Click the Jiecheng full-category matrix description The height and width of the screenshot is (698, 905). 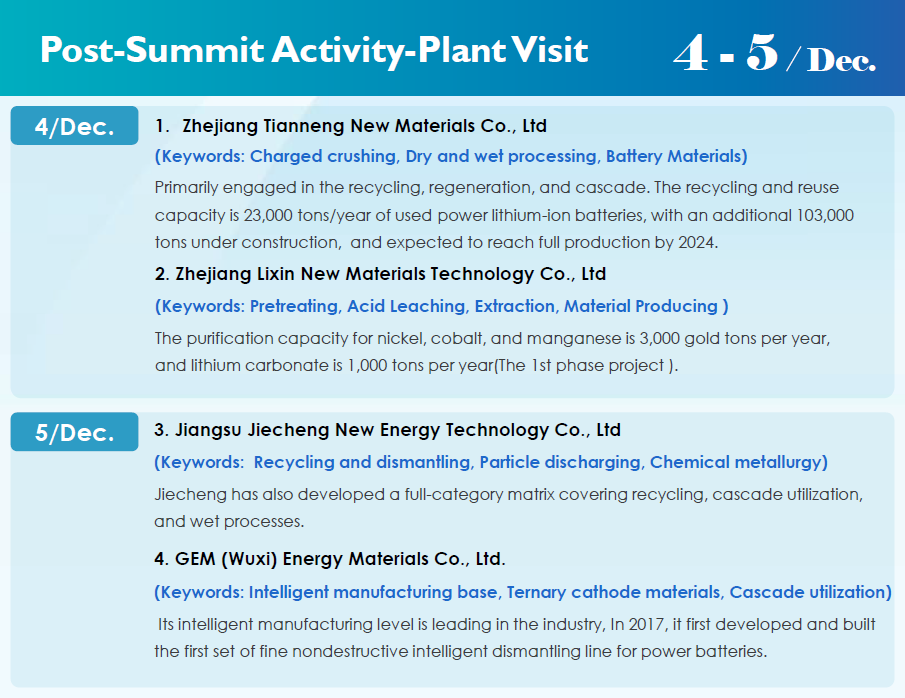click(x=508, y=508)
